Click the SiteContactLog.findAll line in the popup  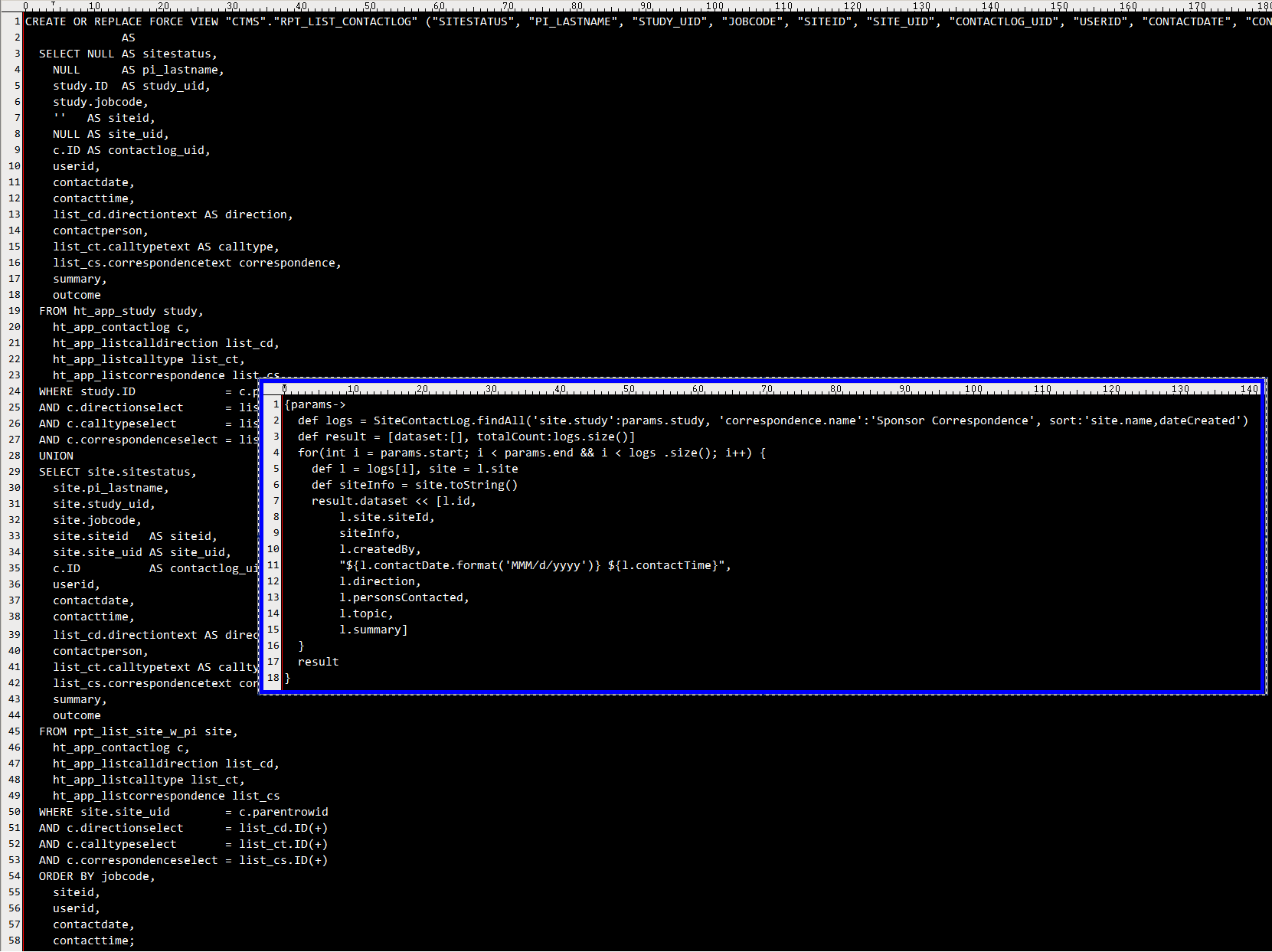coord(773,420)
